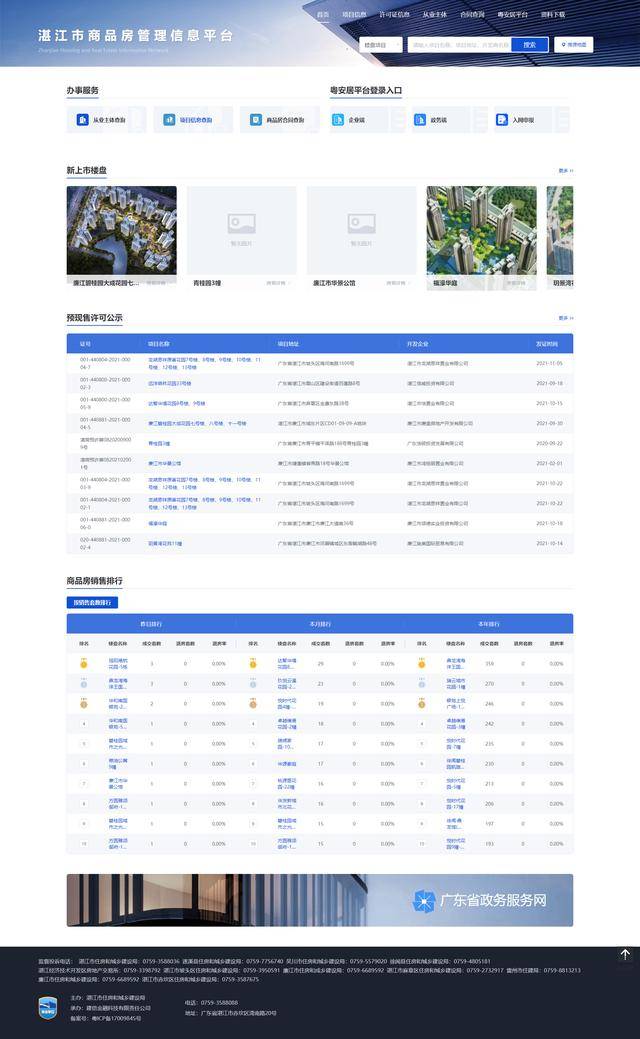Select the 按销售套数排行 tab button

coord(92,602)
